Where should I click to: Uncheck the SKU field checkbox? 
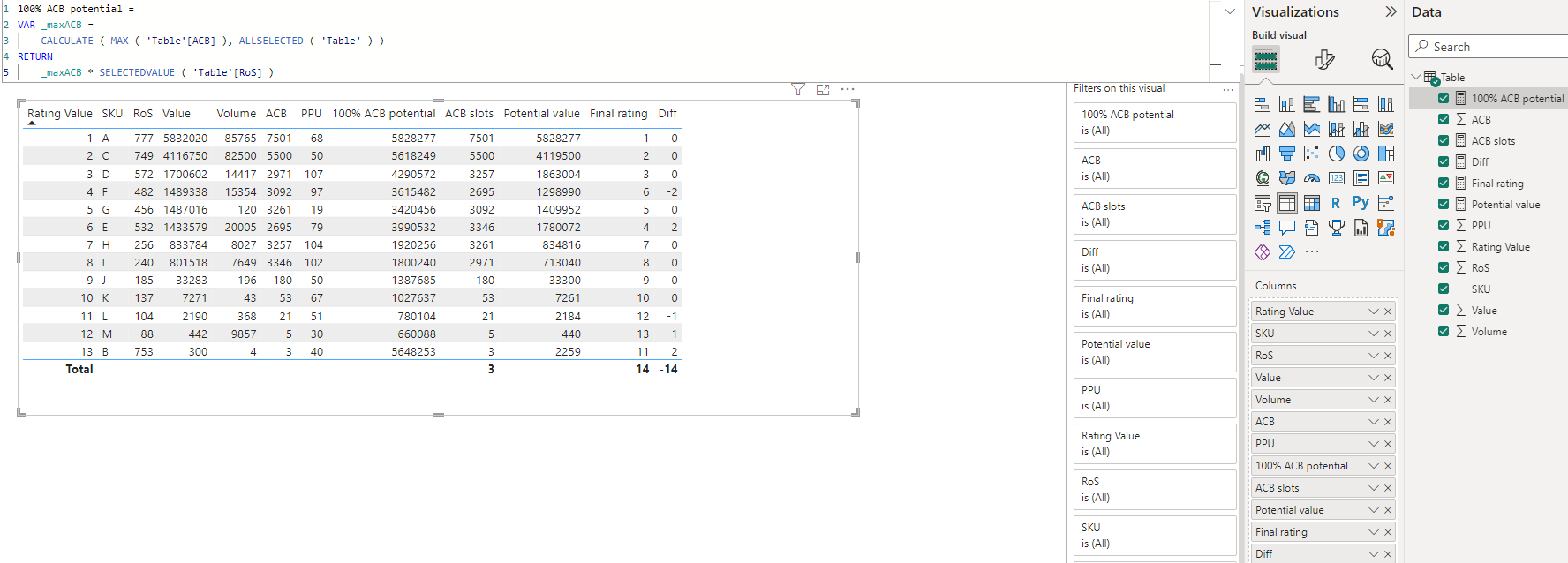[x=1444, y=289]
